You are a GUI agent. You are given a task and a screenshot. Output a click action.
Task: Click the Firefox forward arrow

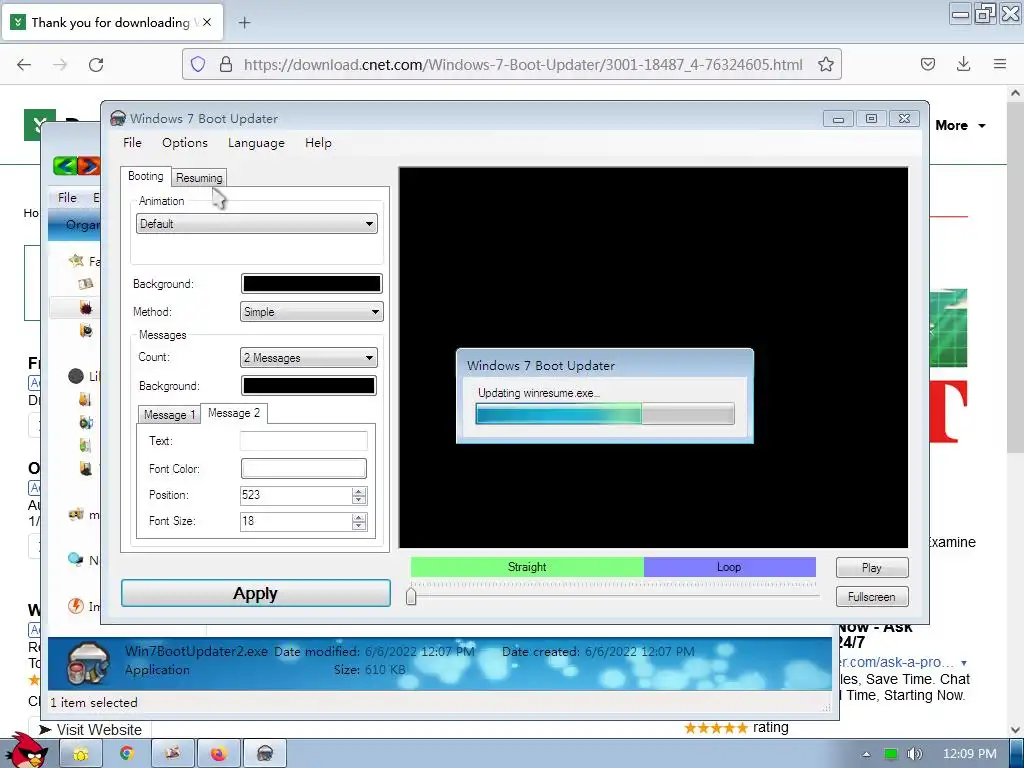(x=60, y=64)
